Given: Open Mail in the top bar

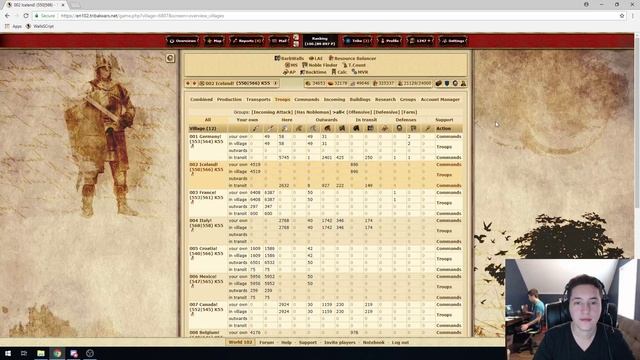Looking at the screenshot, I should point(279,41).
